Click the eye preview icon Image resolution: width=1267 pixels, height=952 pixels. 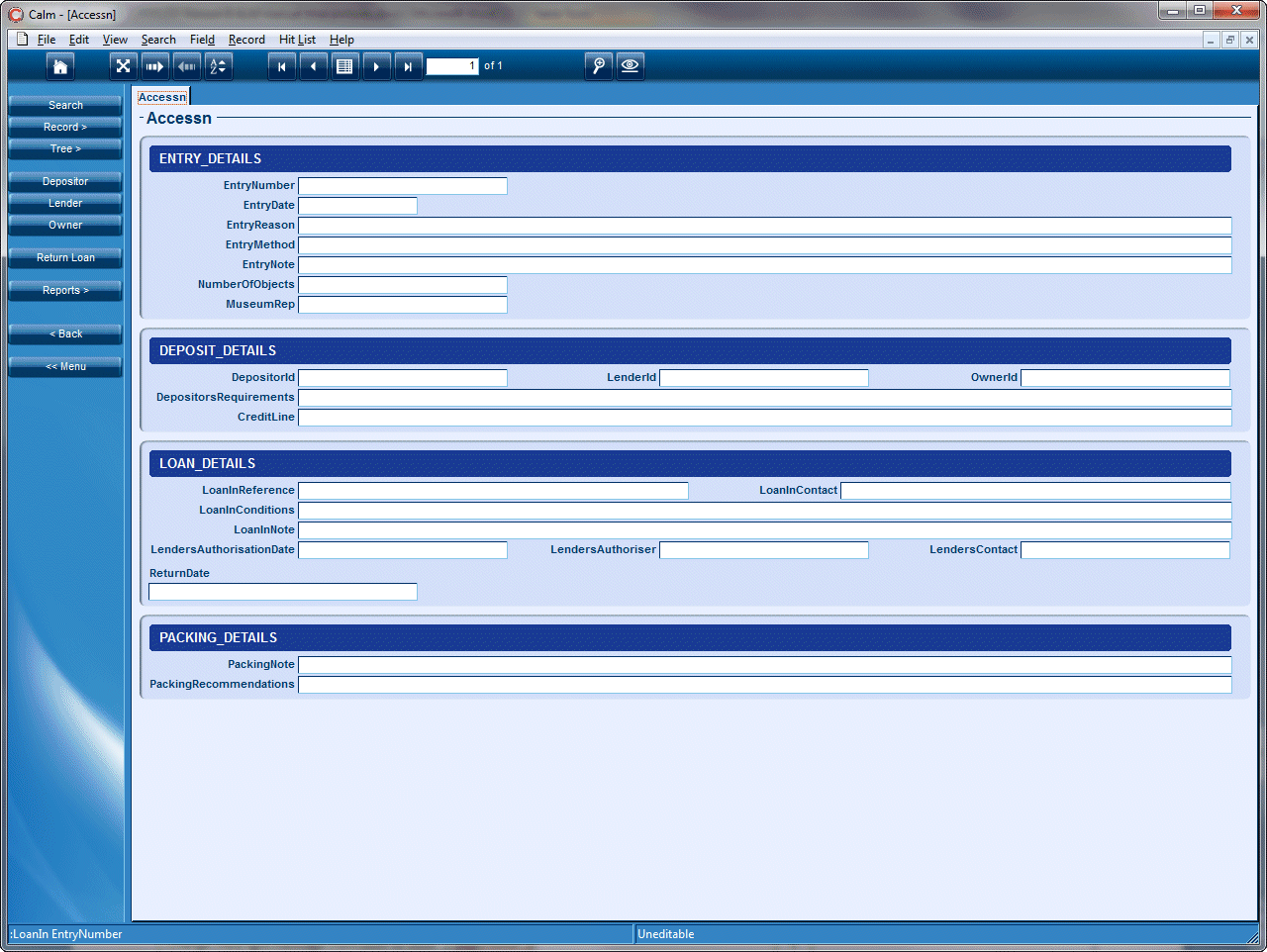pos(630,65)
